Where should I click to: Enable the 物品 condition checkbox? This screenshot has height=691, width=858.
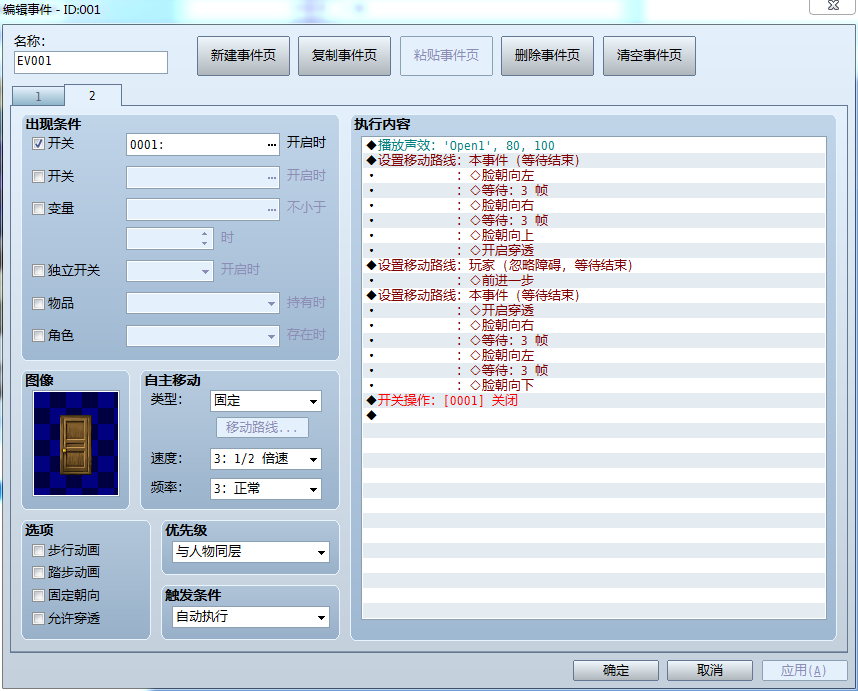click(x=38, y=303)
